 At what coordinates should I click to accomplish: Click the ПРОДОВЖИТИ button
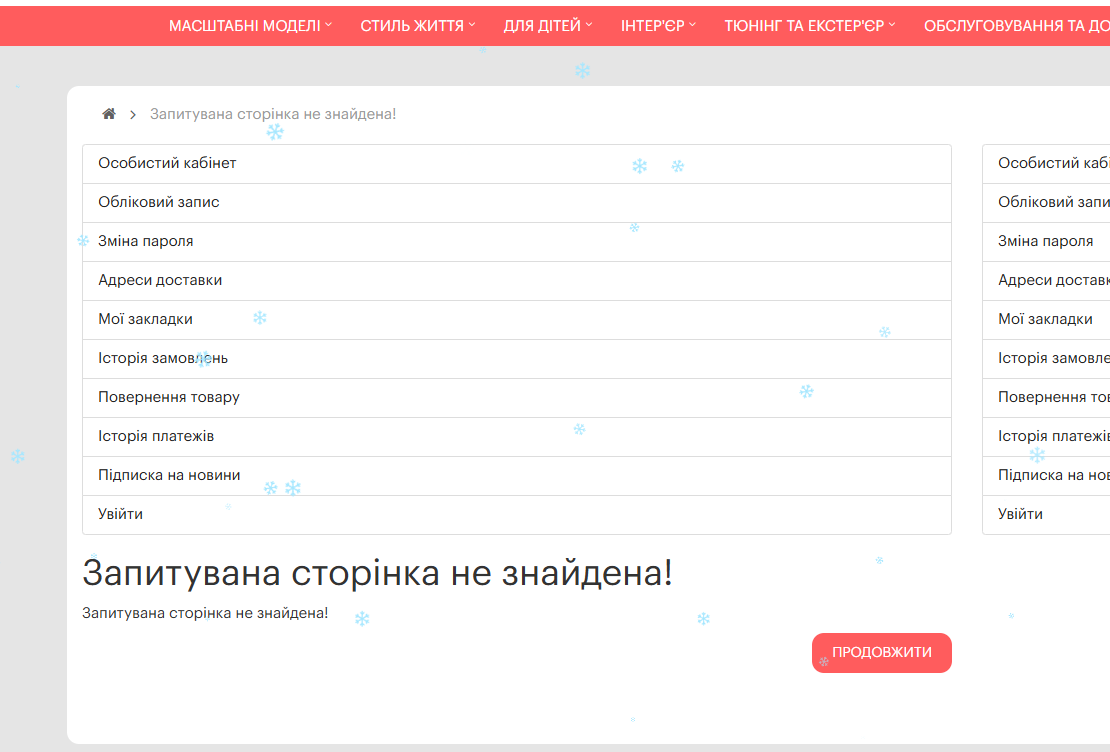point(881,653)
